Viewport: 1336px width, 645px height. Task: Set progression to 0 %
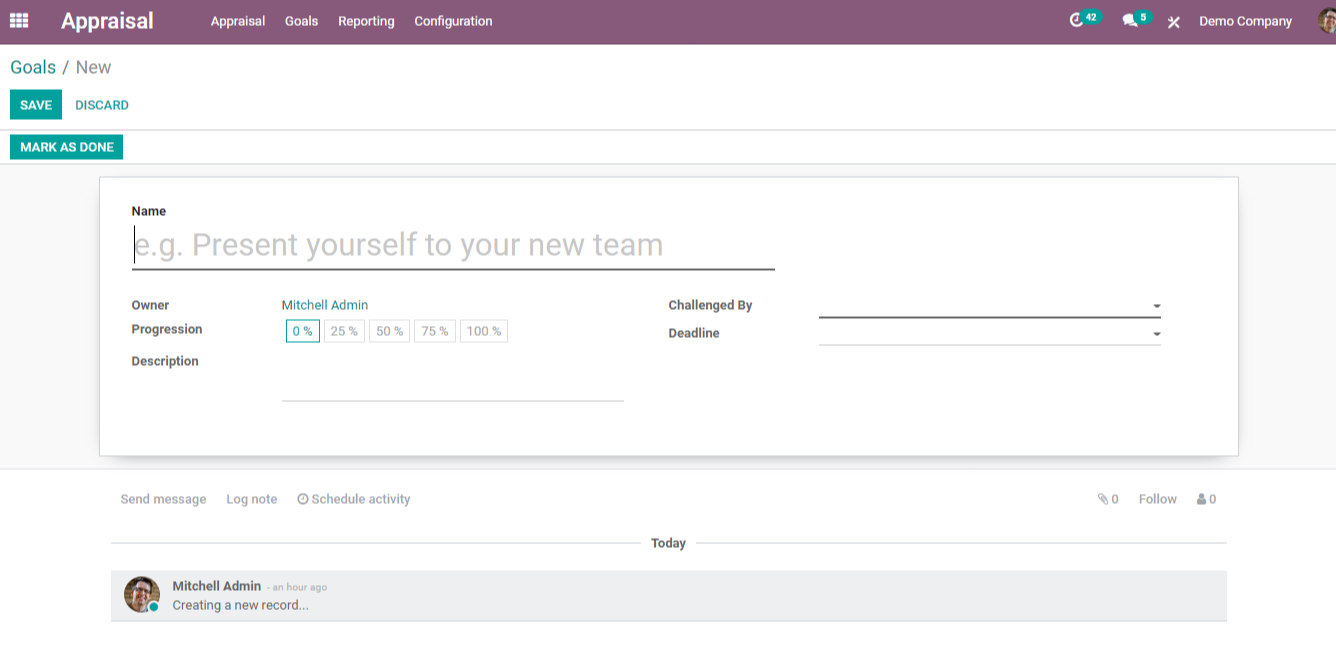(303, 331)
